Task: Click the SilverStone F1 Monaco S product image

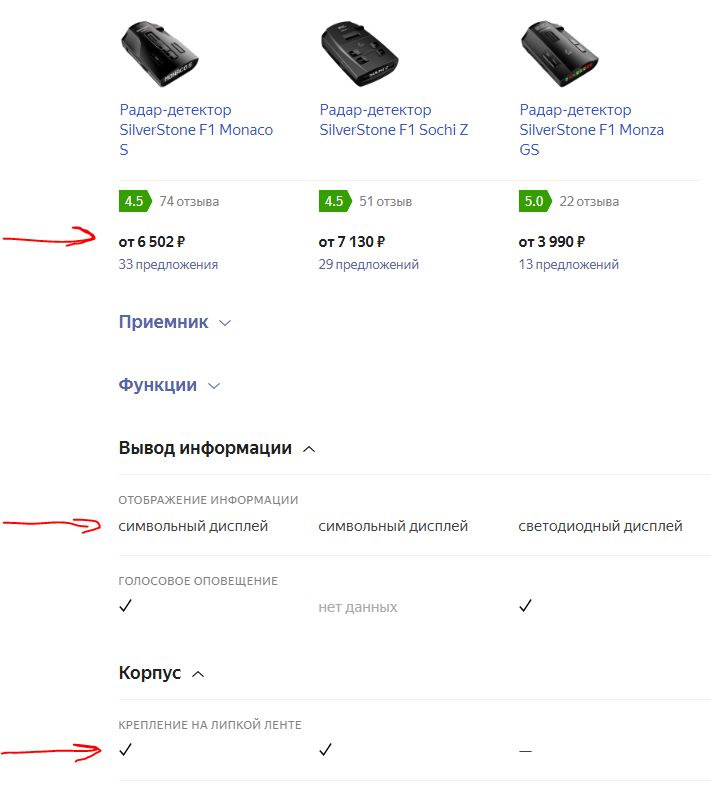Action: 158,52
